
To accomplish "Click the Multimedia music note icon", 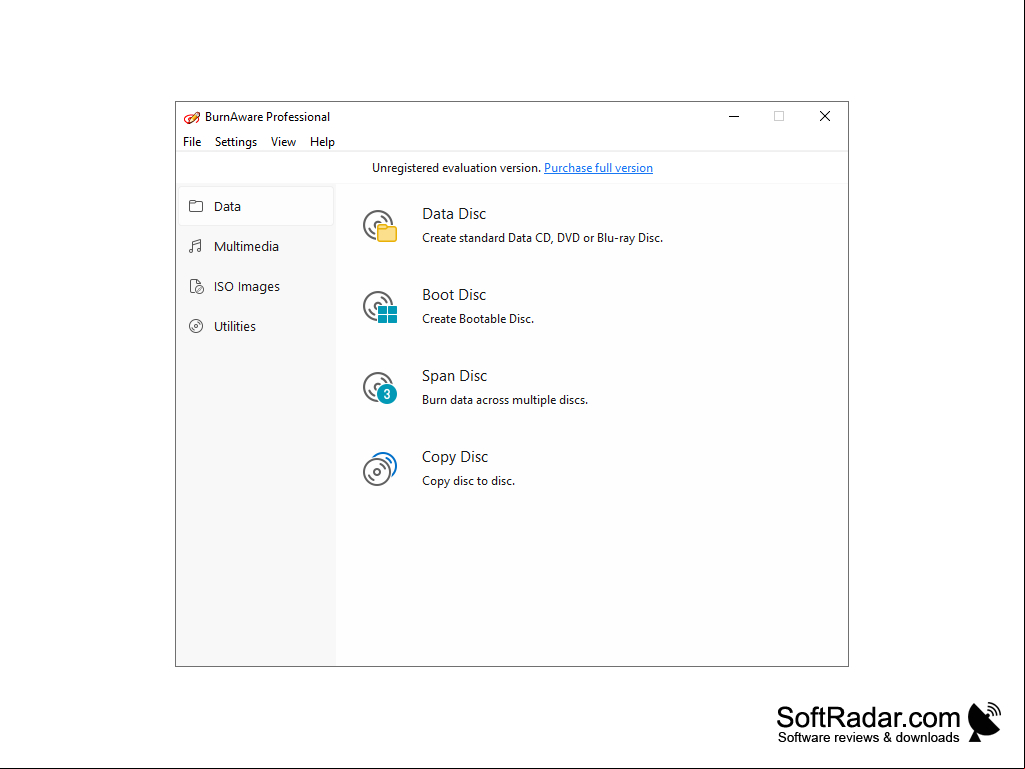I will [195, 247].
